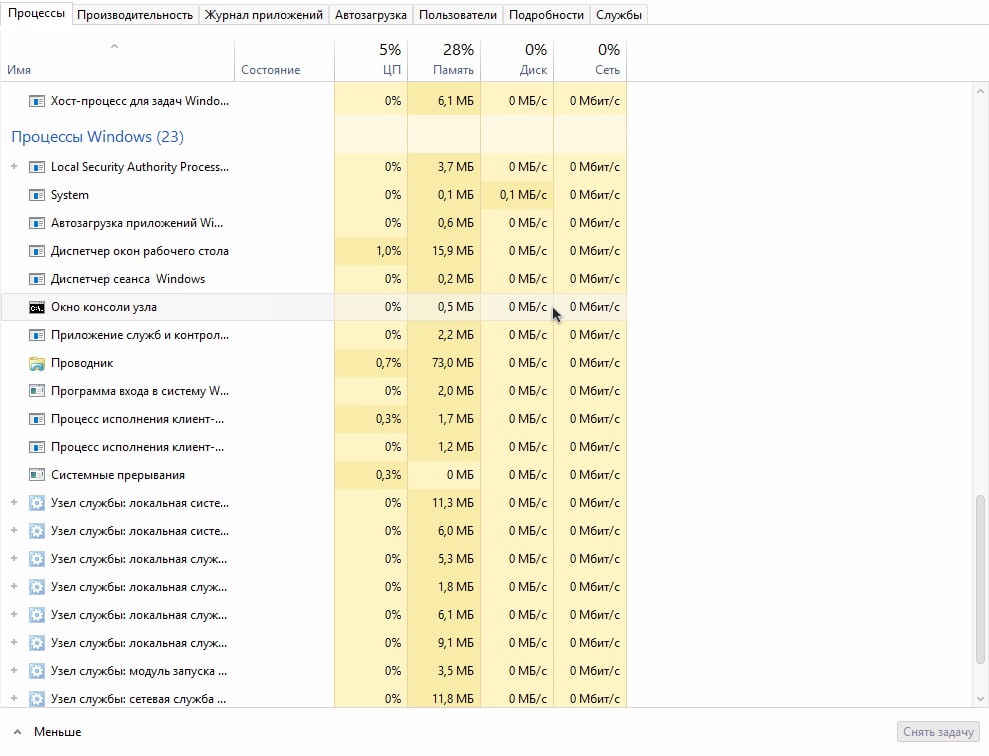Click the Снять задачу button
The width and height of the screenshot is (989, 756).
pyautogui.click(x=938, y=732)
